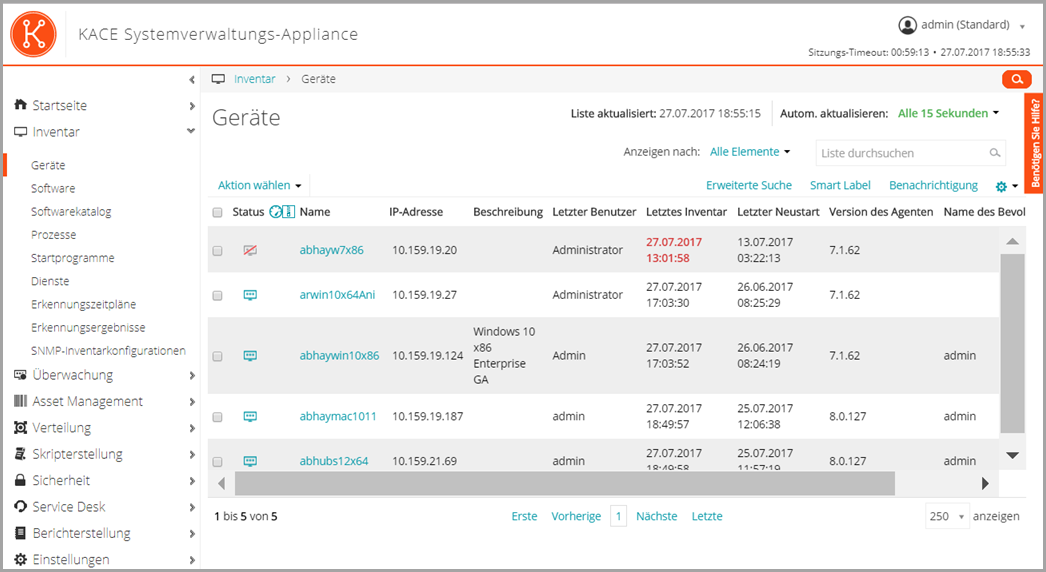1046x572 pixels.
Task: Click the Überwachung monitoring icon
Action: [21, 374]
